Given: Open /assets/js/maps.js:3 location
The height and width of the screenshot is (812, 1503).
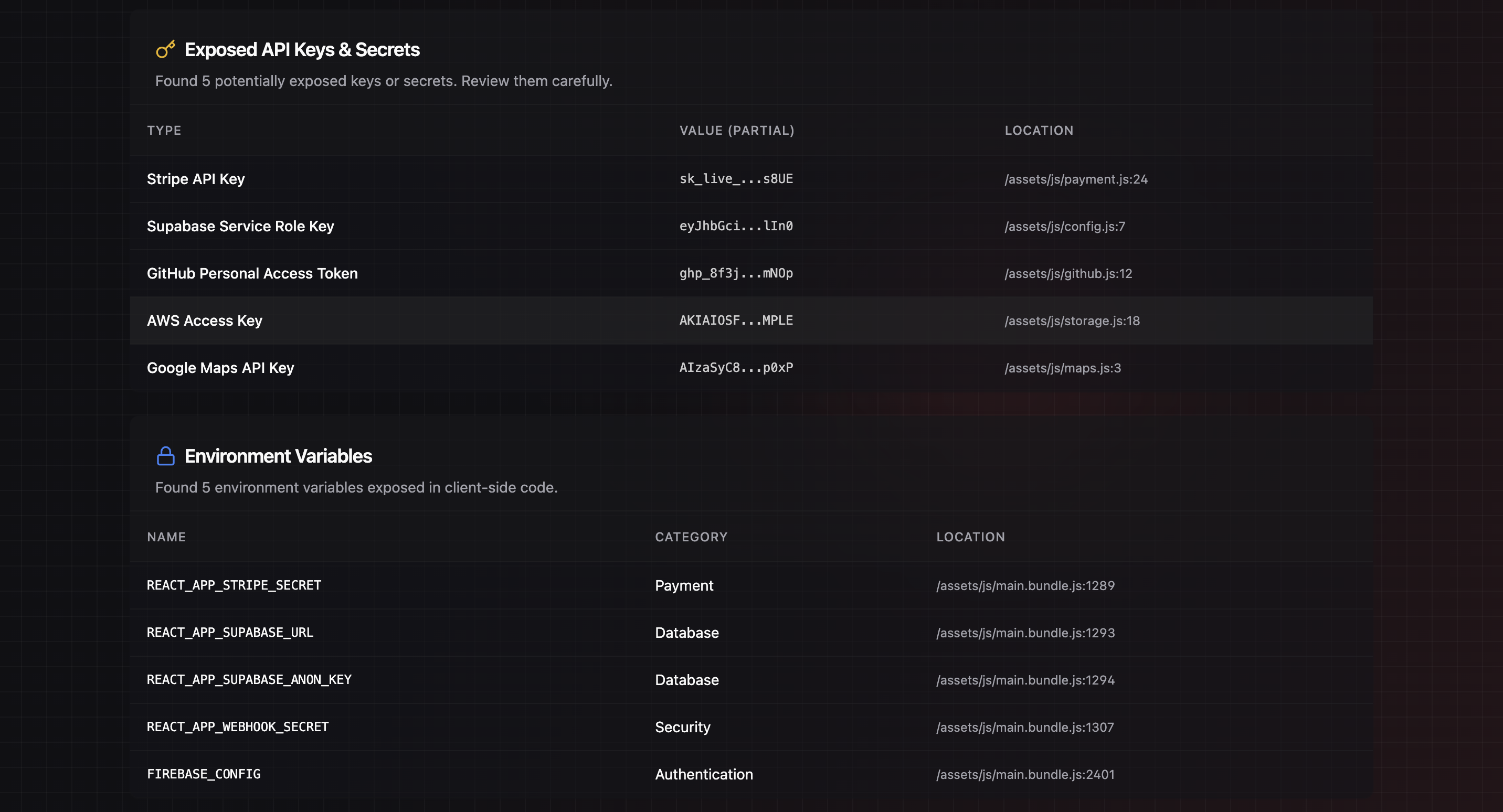Looking at the screenshot, I should pos(1063,368).
